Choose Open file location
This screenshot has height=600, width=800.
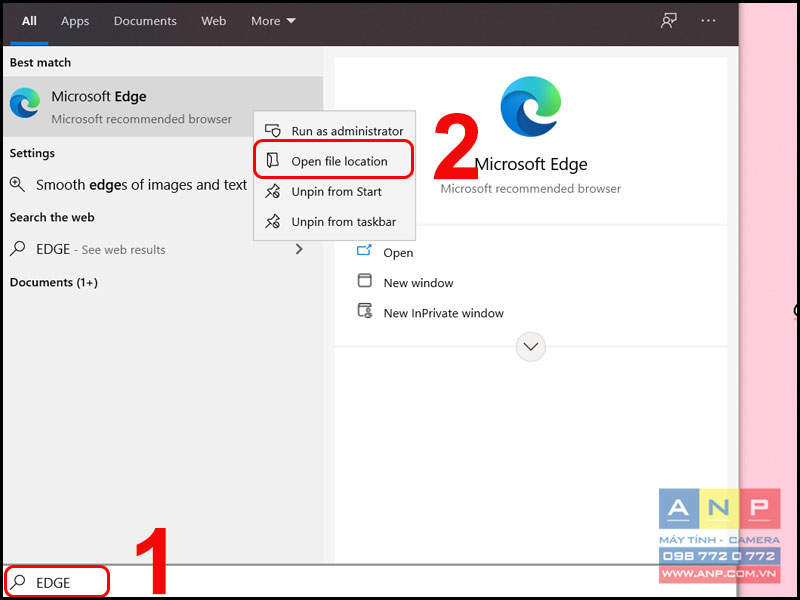click(334, 161)
